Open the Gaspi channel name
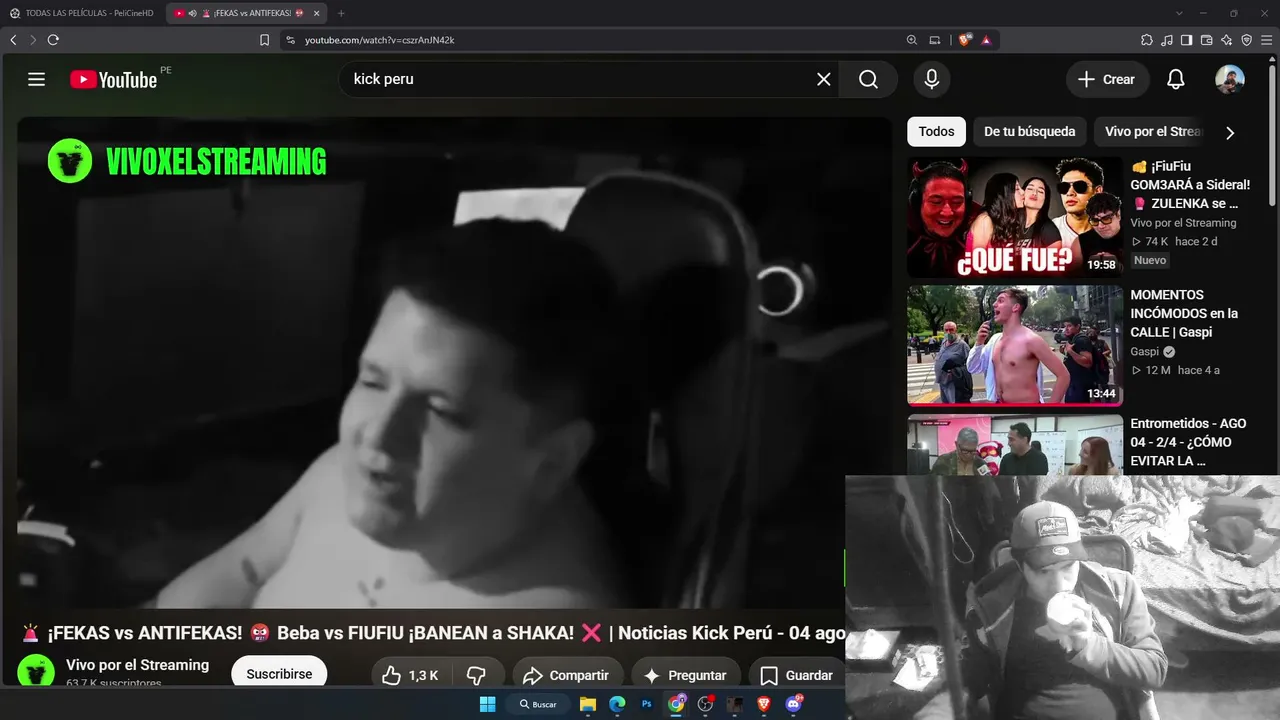This screenshot has height=720, width=1280. point(1145,352)
